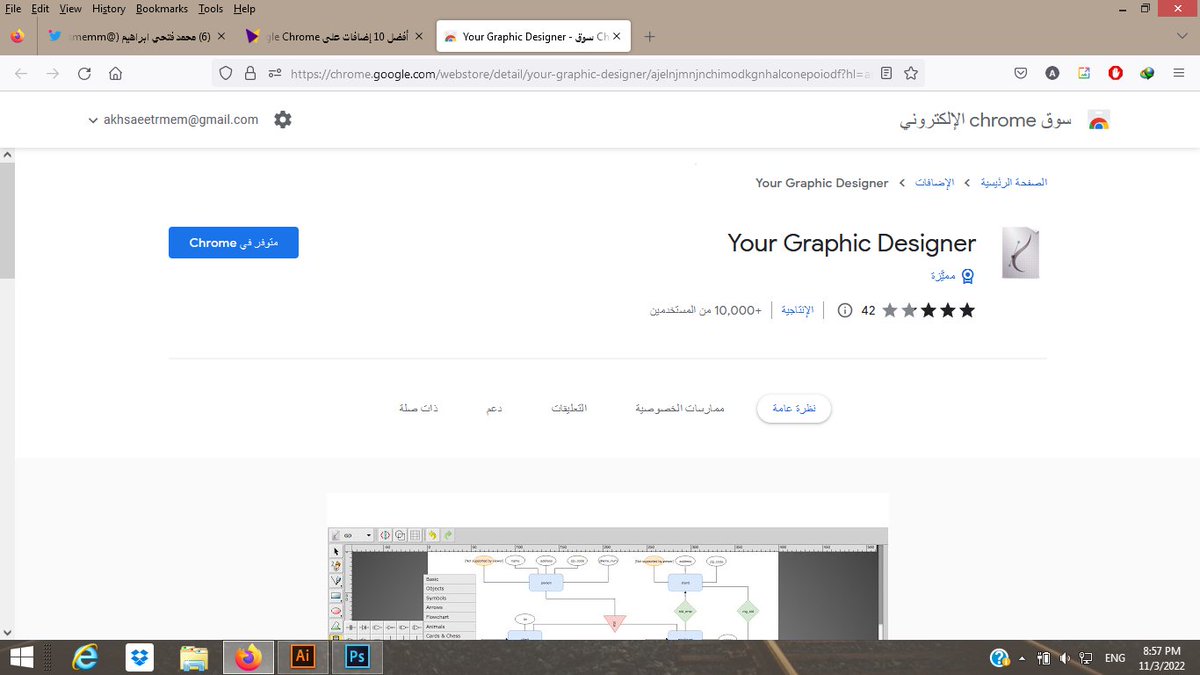Open the الصفحة الرئيسية breadcrumb link

coord(1013,183)
